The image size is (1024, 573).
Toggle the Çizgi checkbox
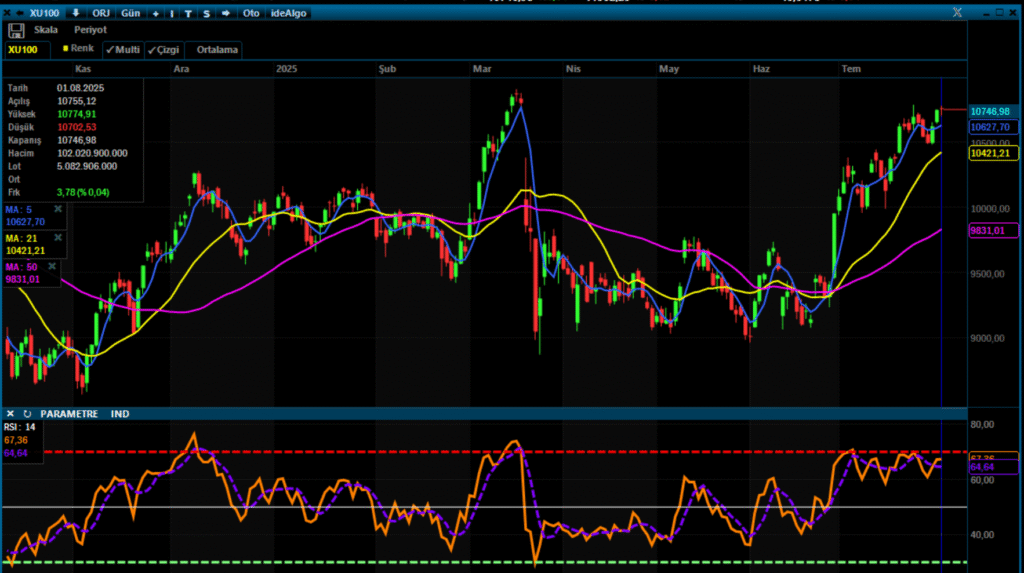click(163, 50)
